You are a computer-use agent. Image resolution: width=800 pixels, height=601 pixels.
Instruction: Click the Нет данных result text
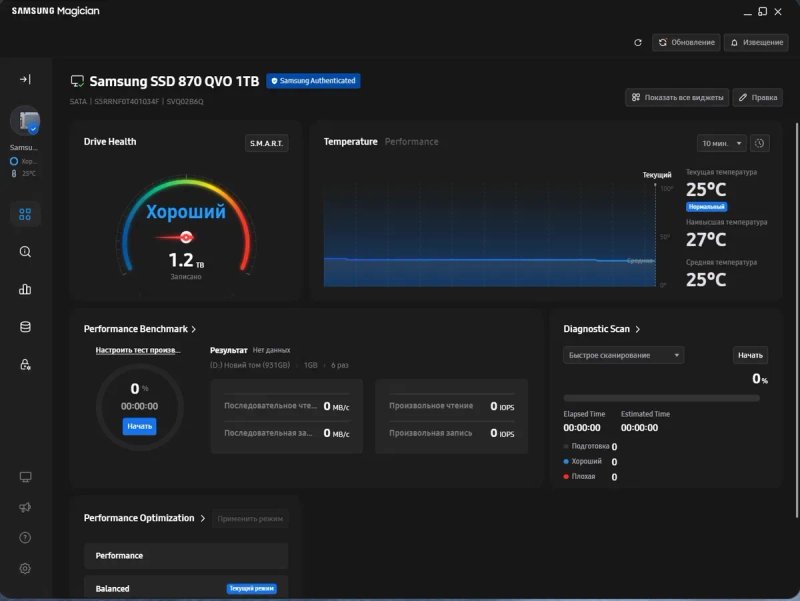271,350
